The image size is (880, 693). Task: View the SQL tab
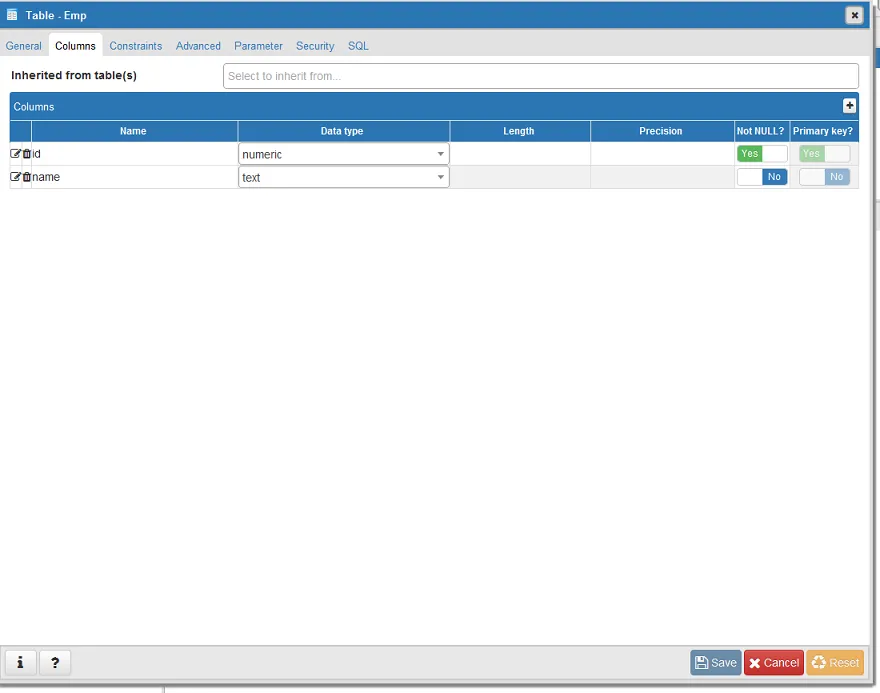click(358, 46)
